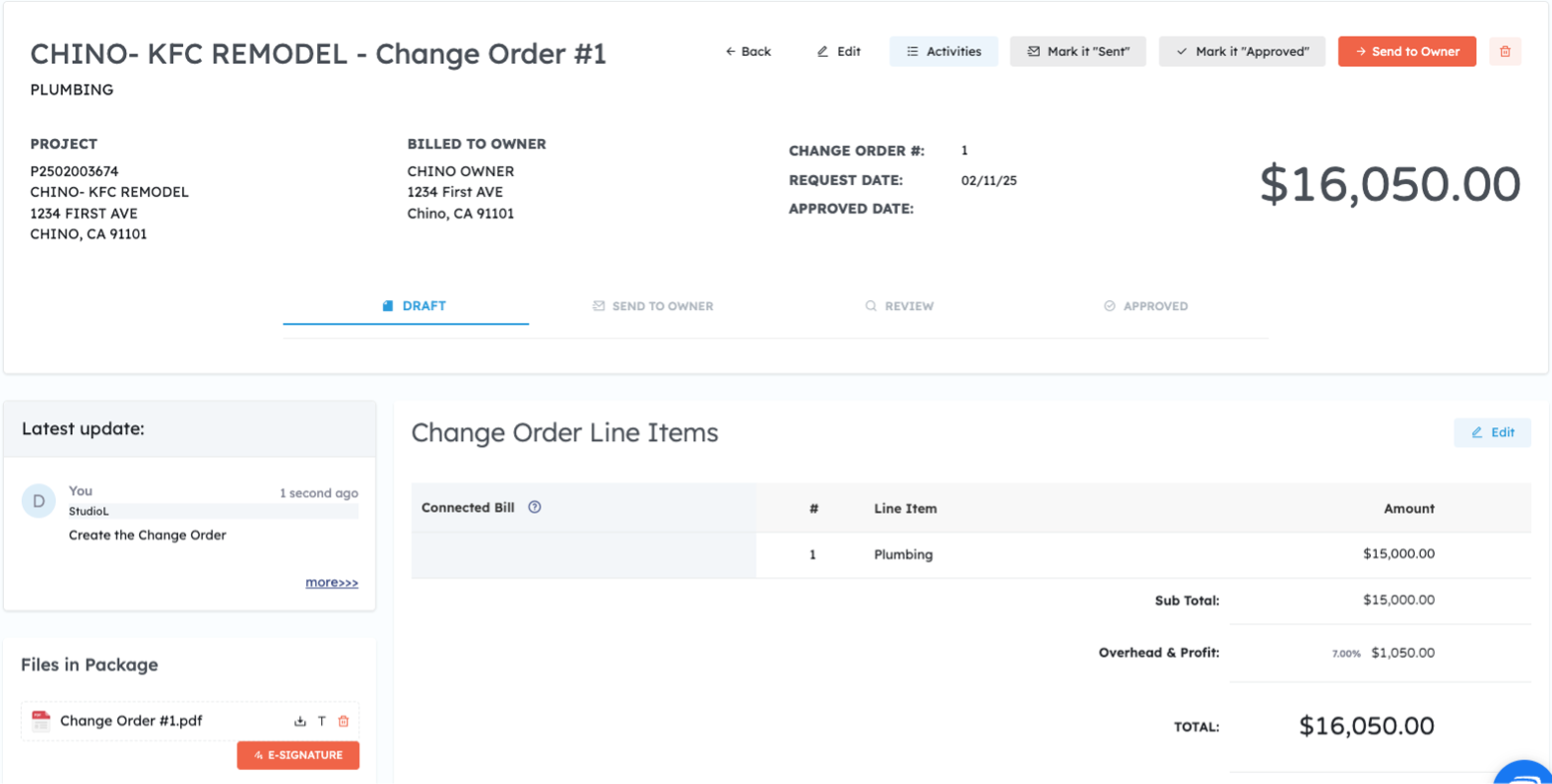Select the DRAFT stage tab
This screenshot has height=784, width=1552.
(415, 306)
